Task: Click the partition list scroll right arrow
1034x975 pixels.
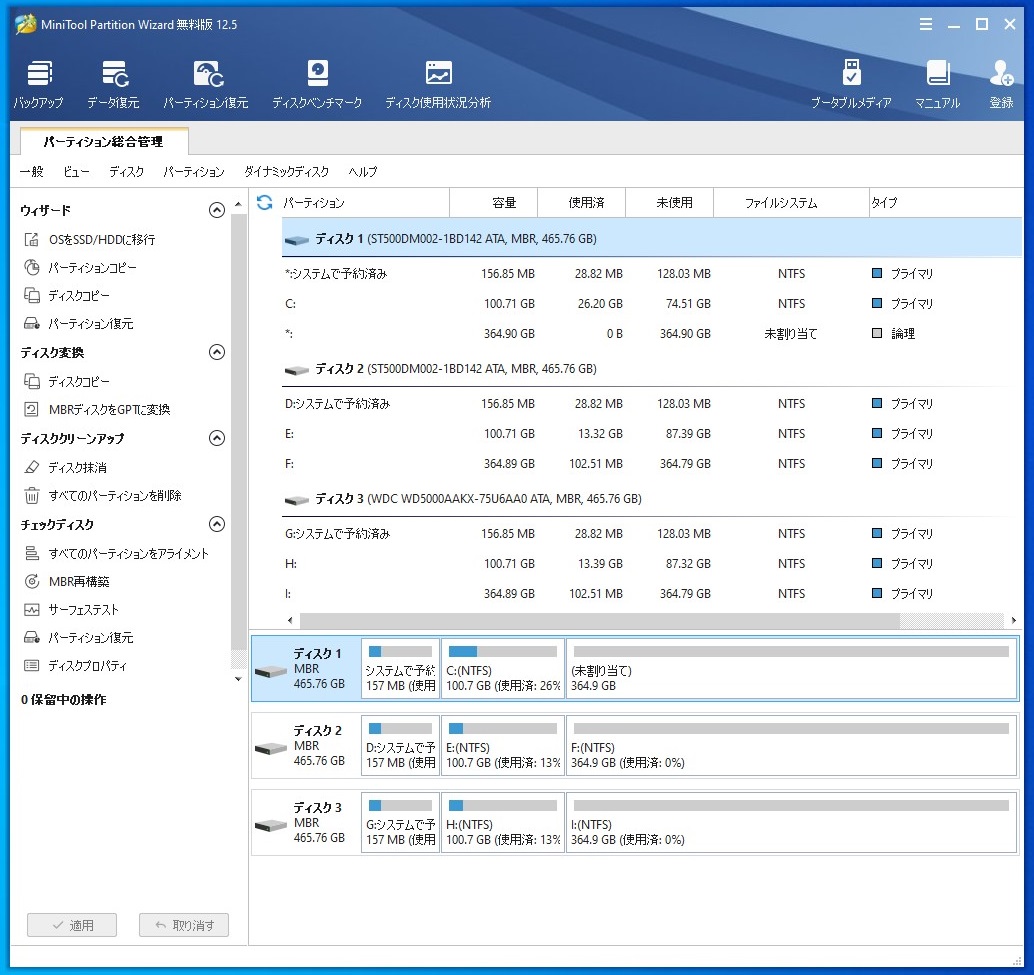Action: [1014, 620]
